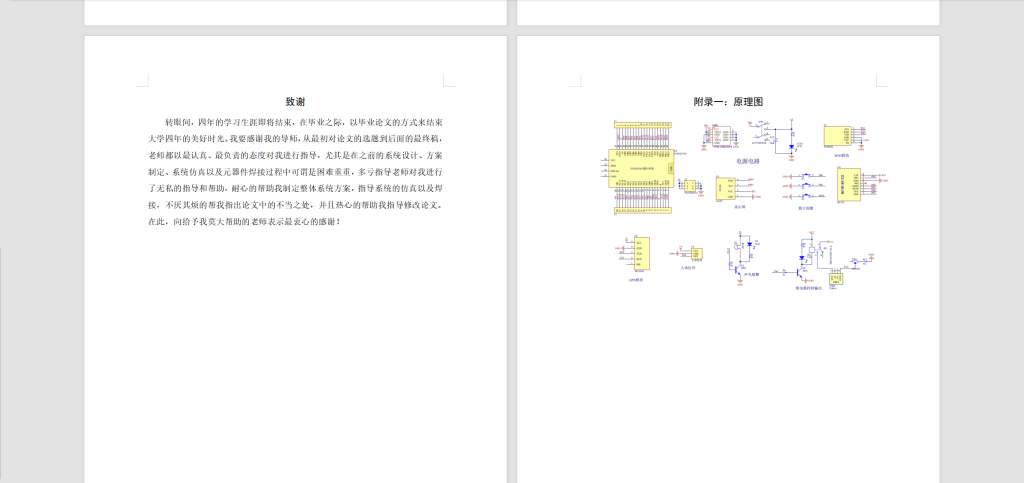Click the line starting 制定、系统仿真以及元器件焊接
1024x483 pixels.
pos(296,172)
